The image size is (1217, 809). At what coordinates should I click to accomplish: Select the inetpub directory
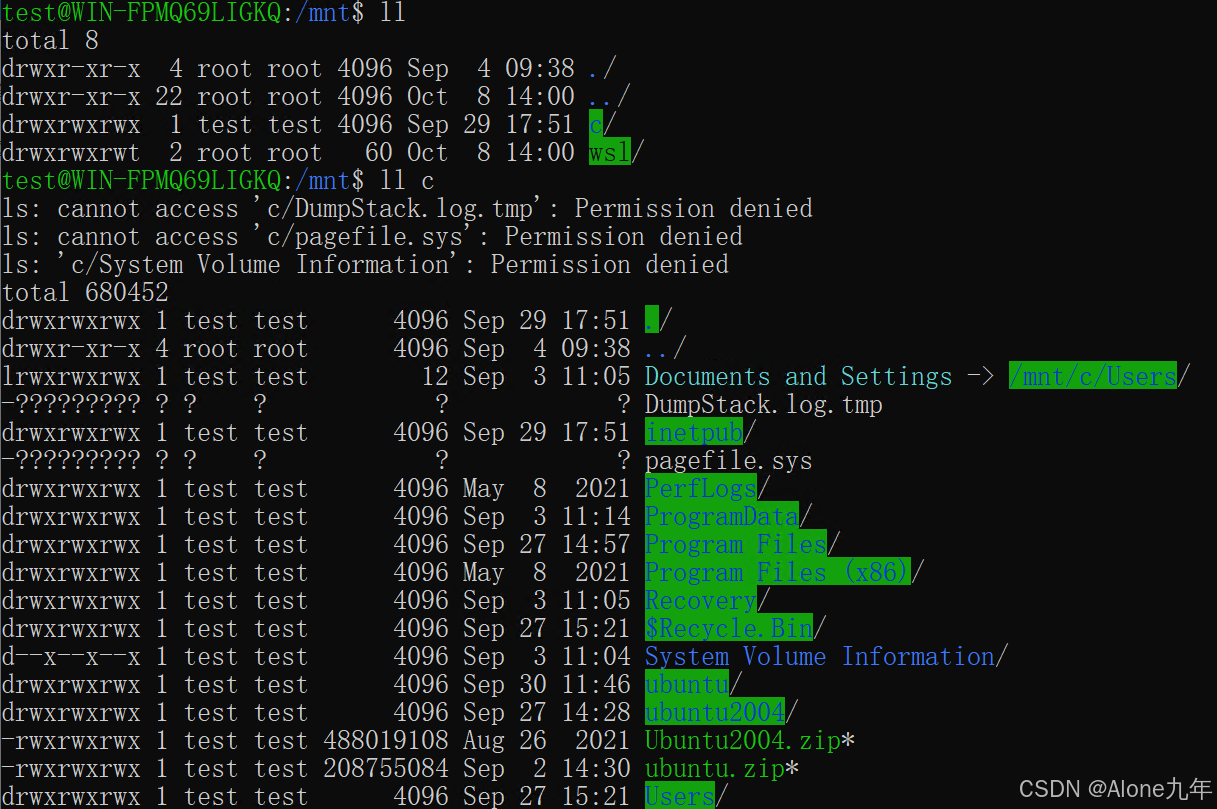(x=693, y=432)
